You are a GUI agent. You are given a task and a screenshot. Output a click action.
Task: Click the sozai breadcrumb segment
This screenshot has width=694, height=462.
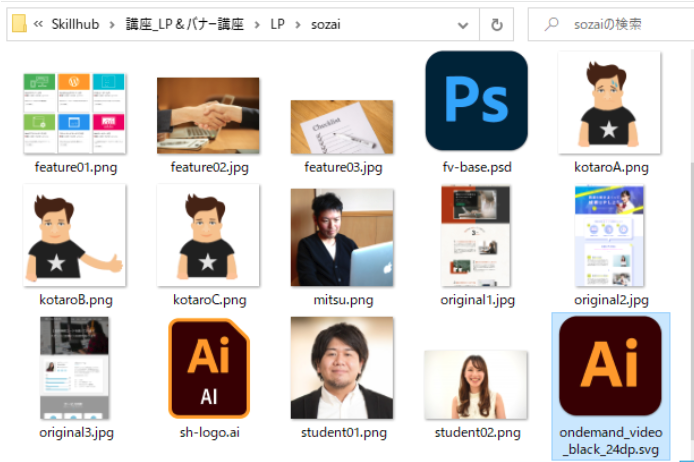(326, 24)
